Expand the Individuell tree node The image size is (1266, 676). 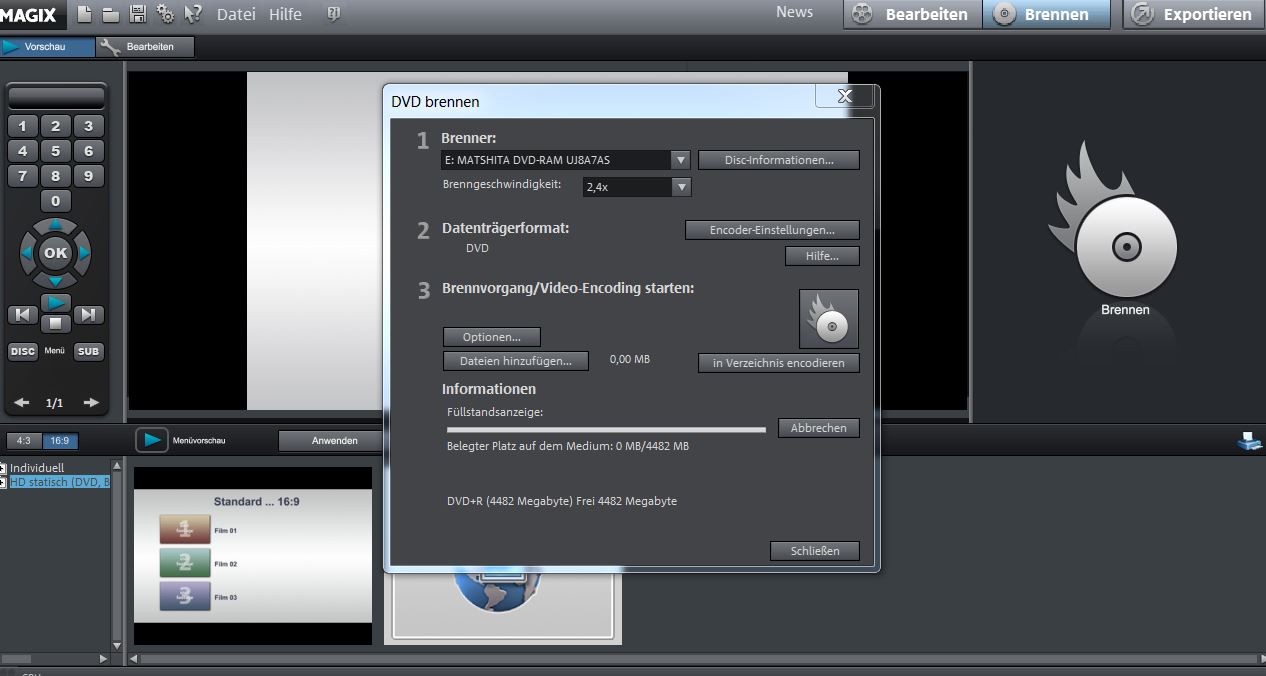pyautogui.click(x=4, y=468)
